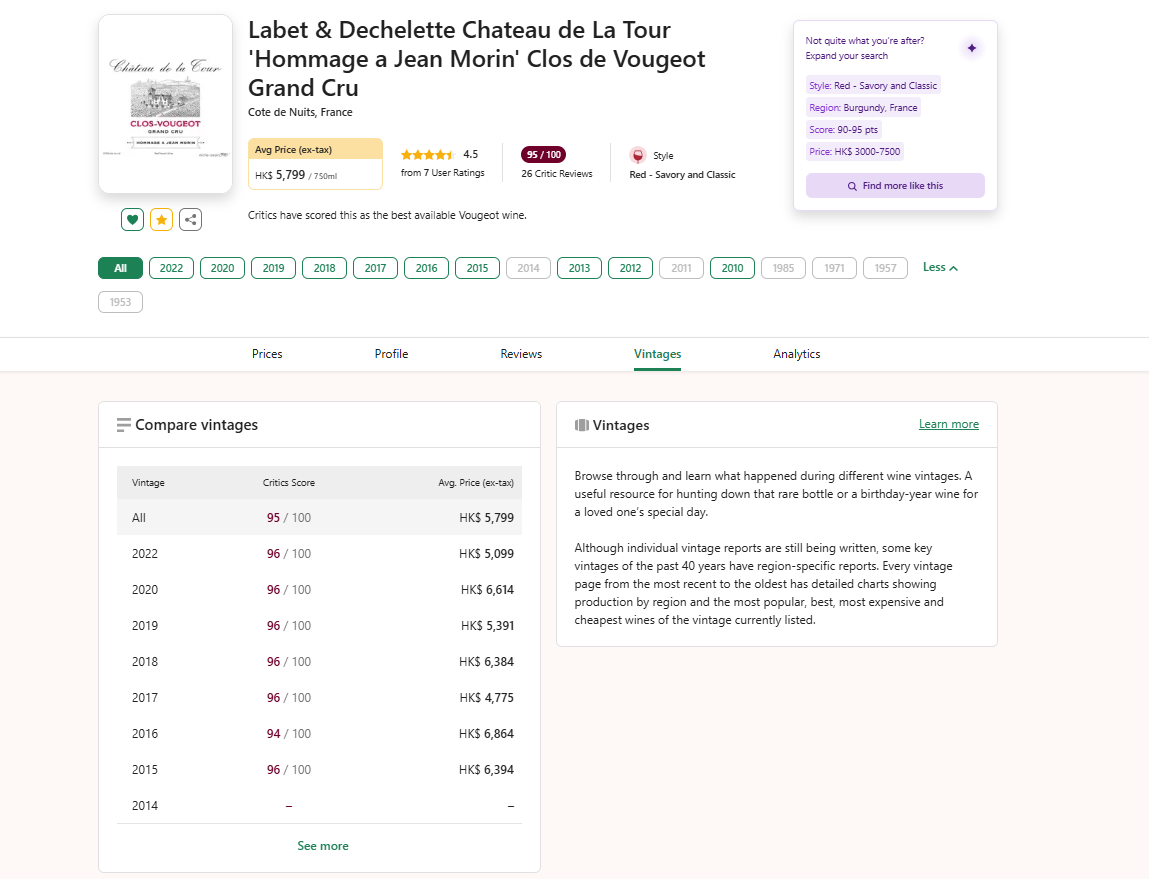Select the 2010 vintage pill
Image resolution: width=1149 pixels, height=879 pixels.
pos(732,268)
